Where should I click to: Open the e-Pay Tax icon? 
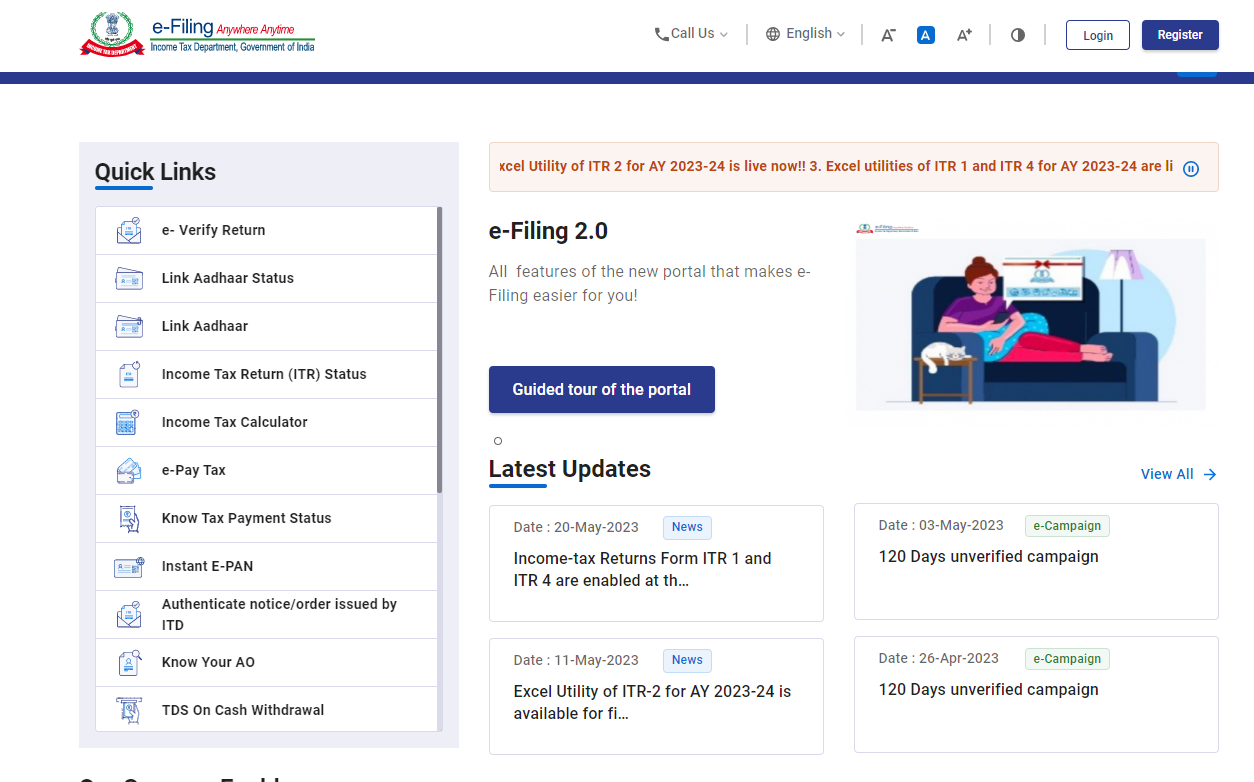129,470
